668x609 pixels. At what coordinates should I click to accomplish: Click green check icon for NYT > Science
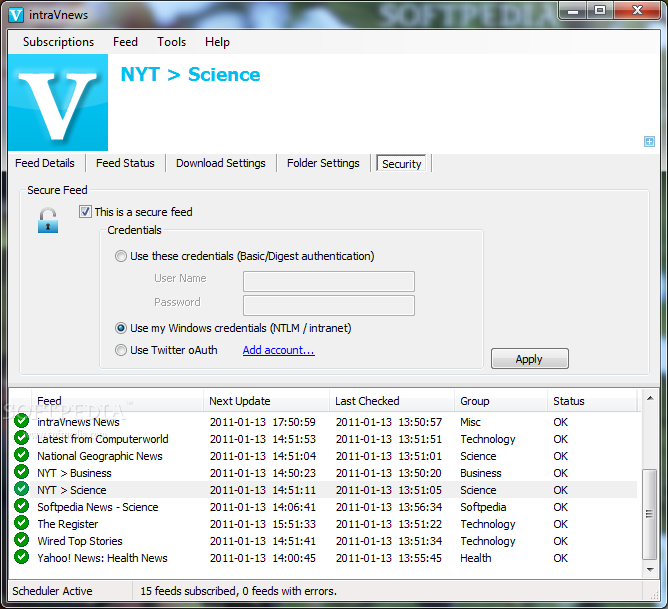click(x=21, y=488)
